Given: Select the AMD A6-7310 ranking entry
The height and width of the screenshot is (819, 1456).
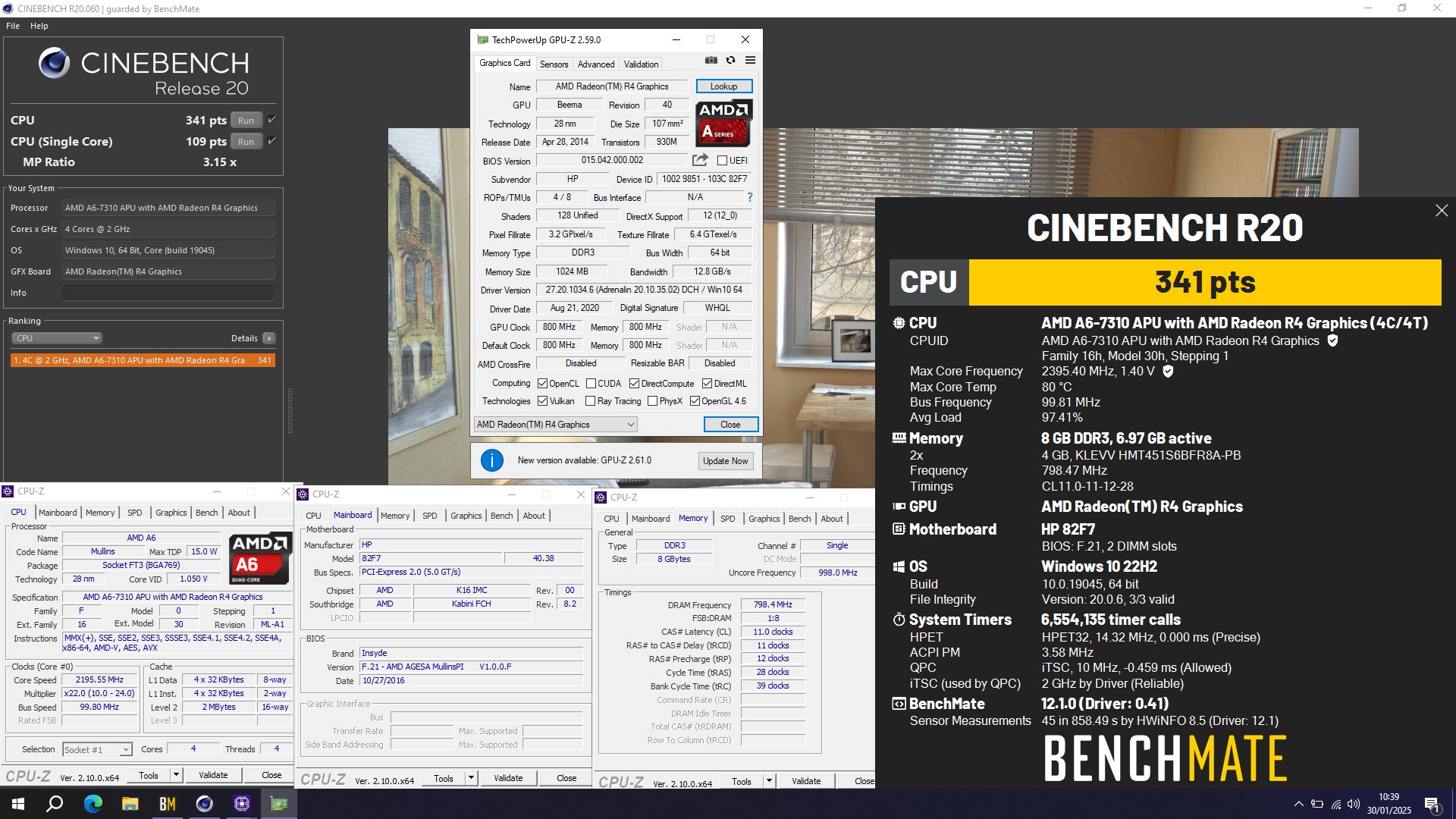Looking at the screenshot, I should 143,360.
